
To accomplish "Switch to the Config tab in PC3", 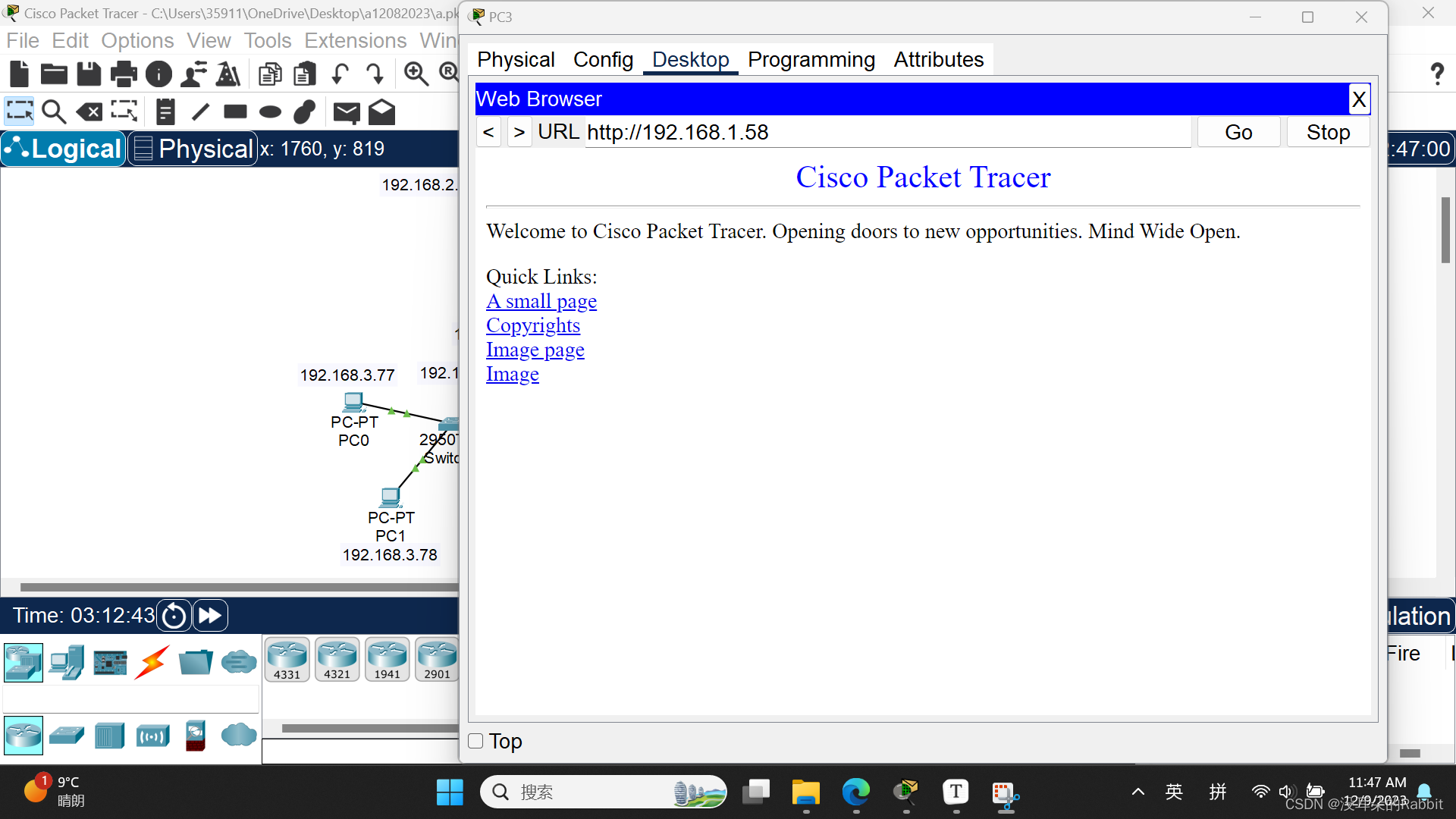I will (603, 59).
